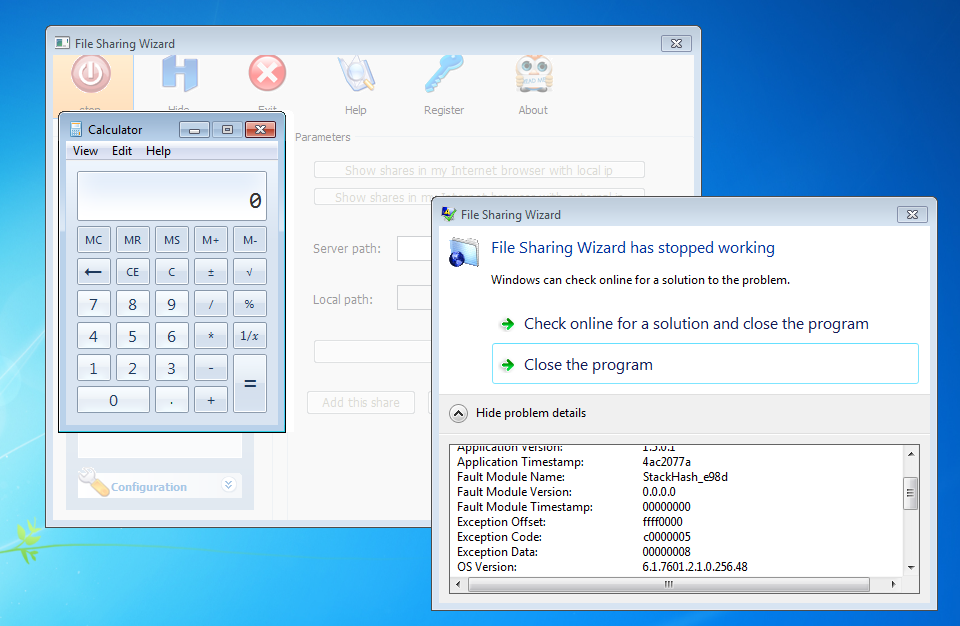Close the crash dialog with X
Screen dimensions: 960x626
[x=912, y=214]
